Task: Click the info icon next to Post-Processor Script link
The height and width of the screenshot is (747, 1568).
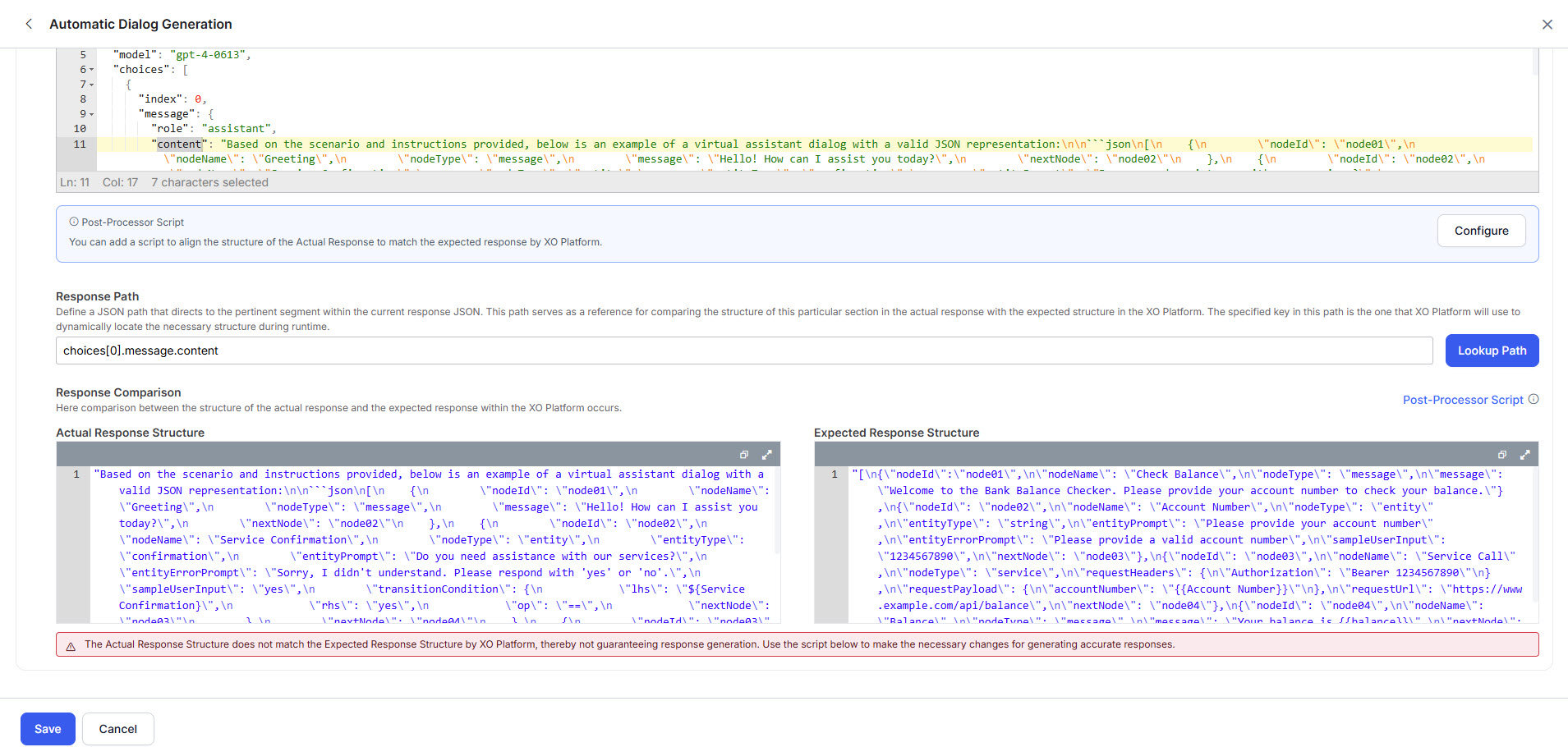Action: coord(1534,400)
